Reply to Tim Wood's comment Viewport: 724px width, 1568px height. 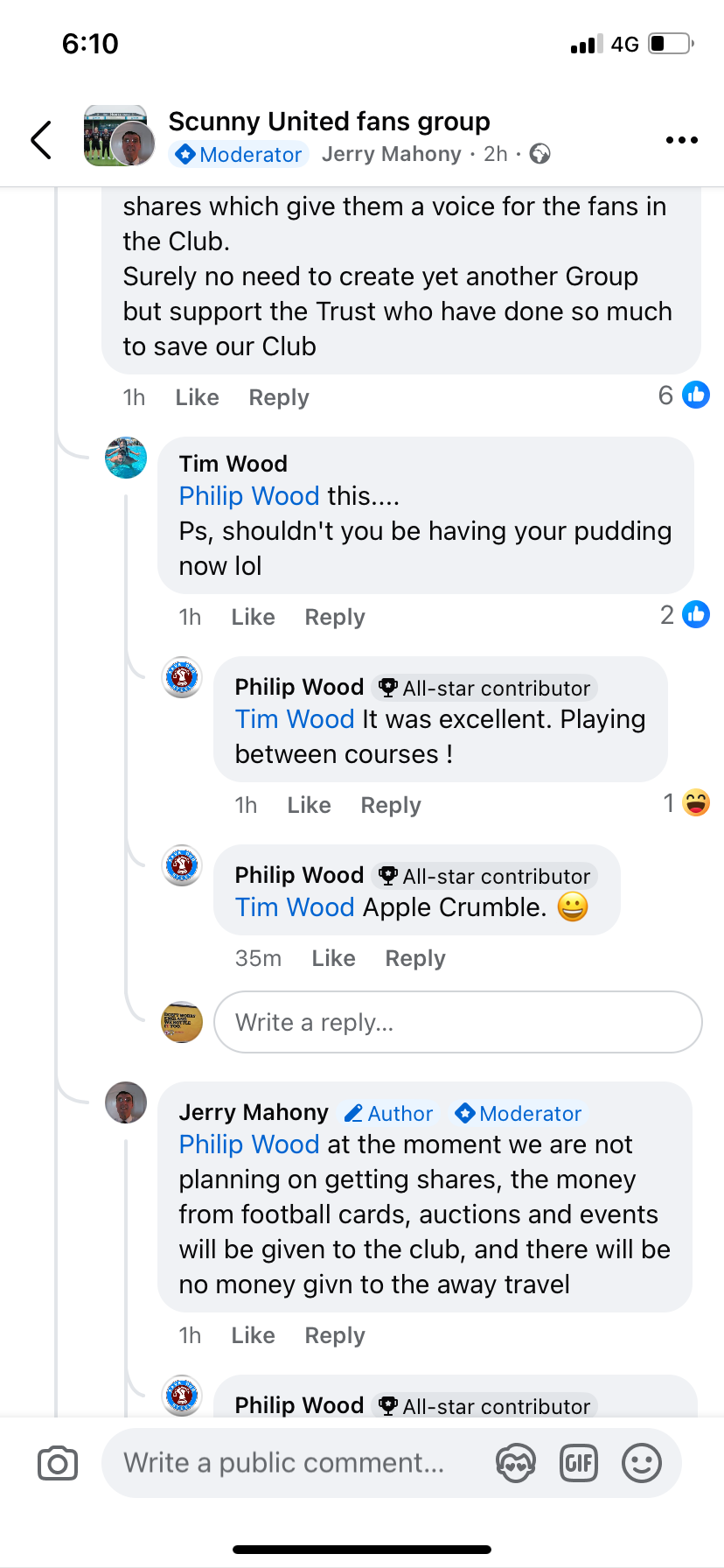[x=334, y=618]
